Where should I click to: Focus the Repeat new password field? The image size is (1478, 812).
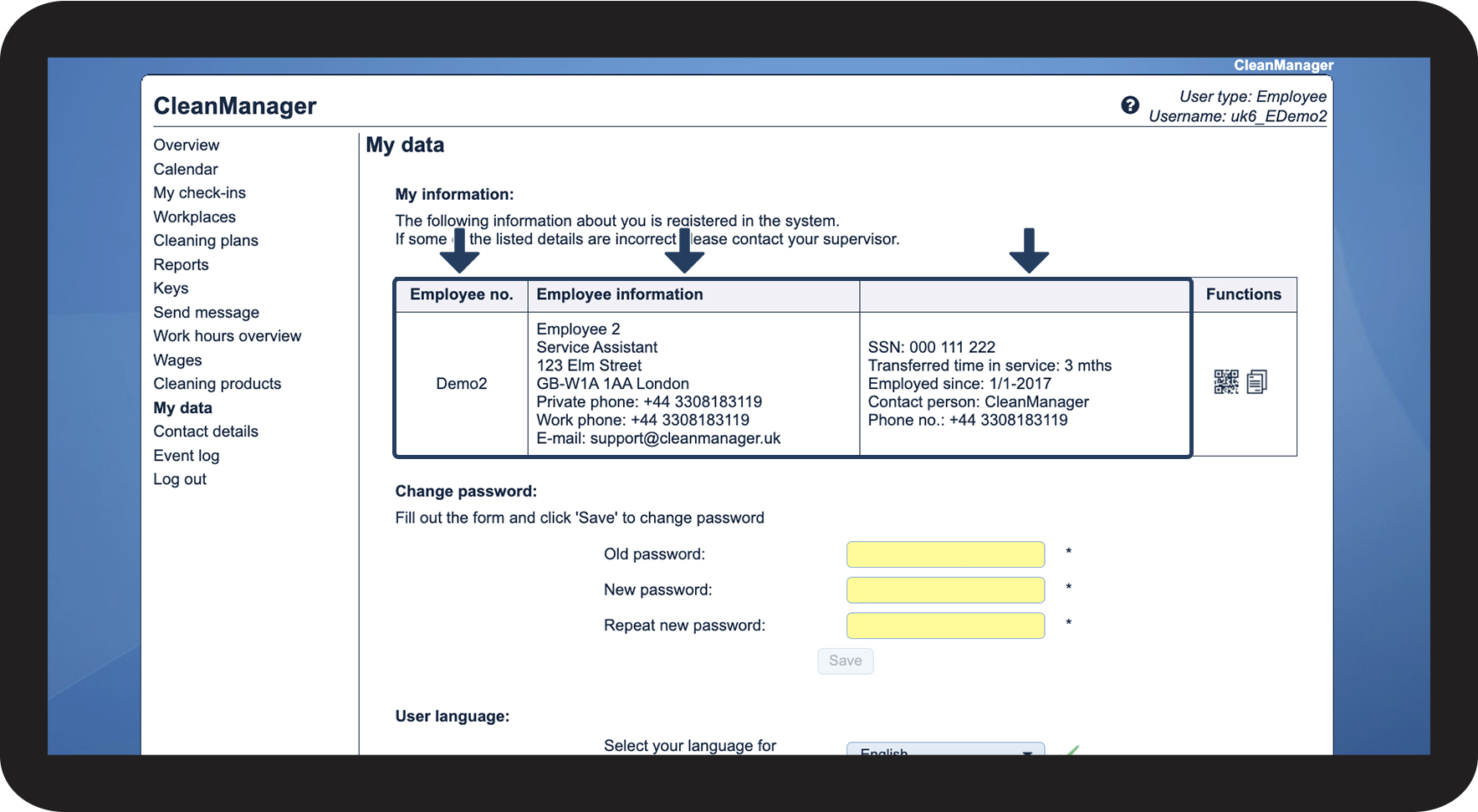tap(945, 626)
